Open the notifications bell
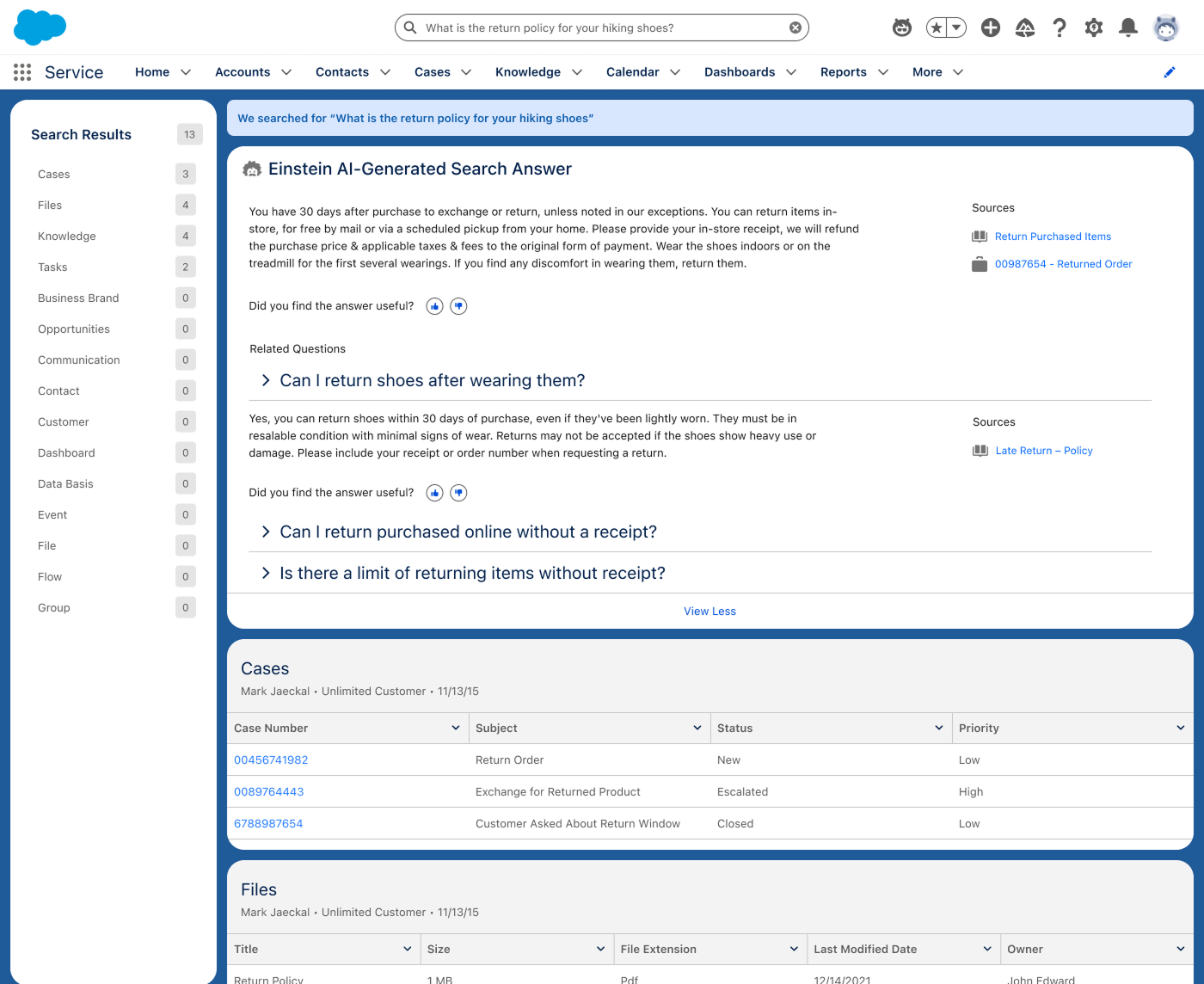This screenshot has height=984, width=1204. click(x=1127, y=28)
